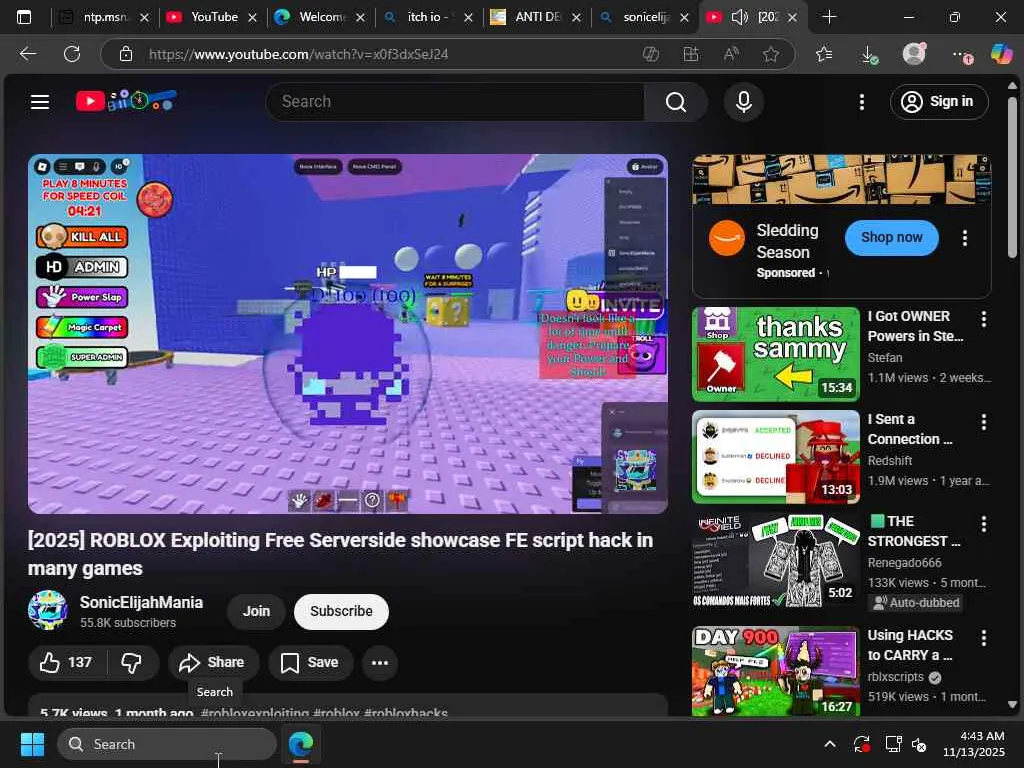Image resolution: width=1024 pixels, height=768 pixels.
Task: Click the video player area
Action: pyautogui.click(x=347, y=334)
